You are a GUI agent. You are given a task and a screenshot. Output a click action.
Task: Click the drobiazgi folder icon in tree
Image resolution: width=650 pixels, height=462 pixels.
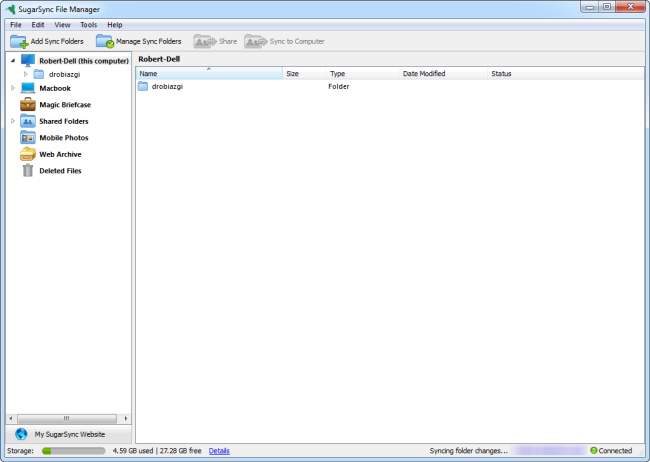pyautogui.click(x=39, y=74)
